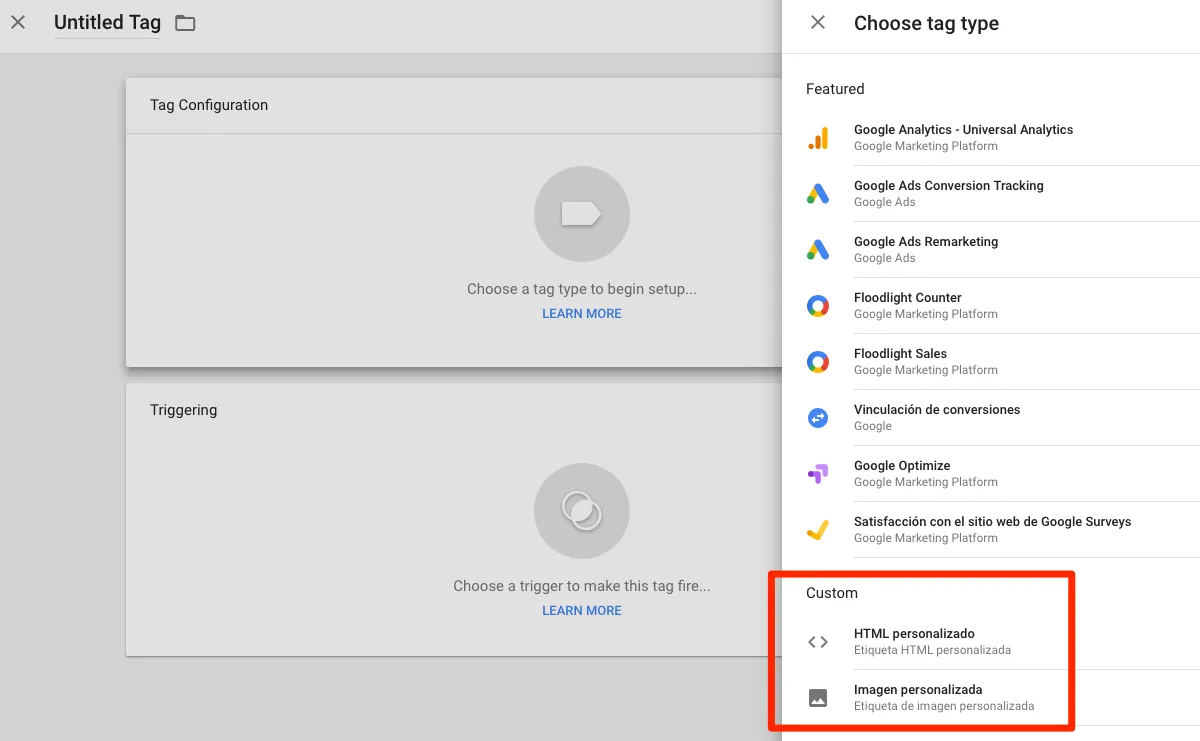Click the Floodlight Sales ring icon
The image size is (1200, 741).
818,362
